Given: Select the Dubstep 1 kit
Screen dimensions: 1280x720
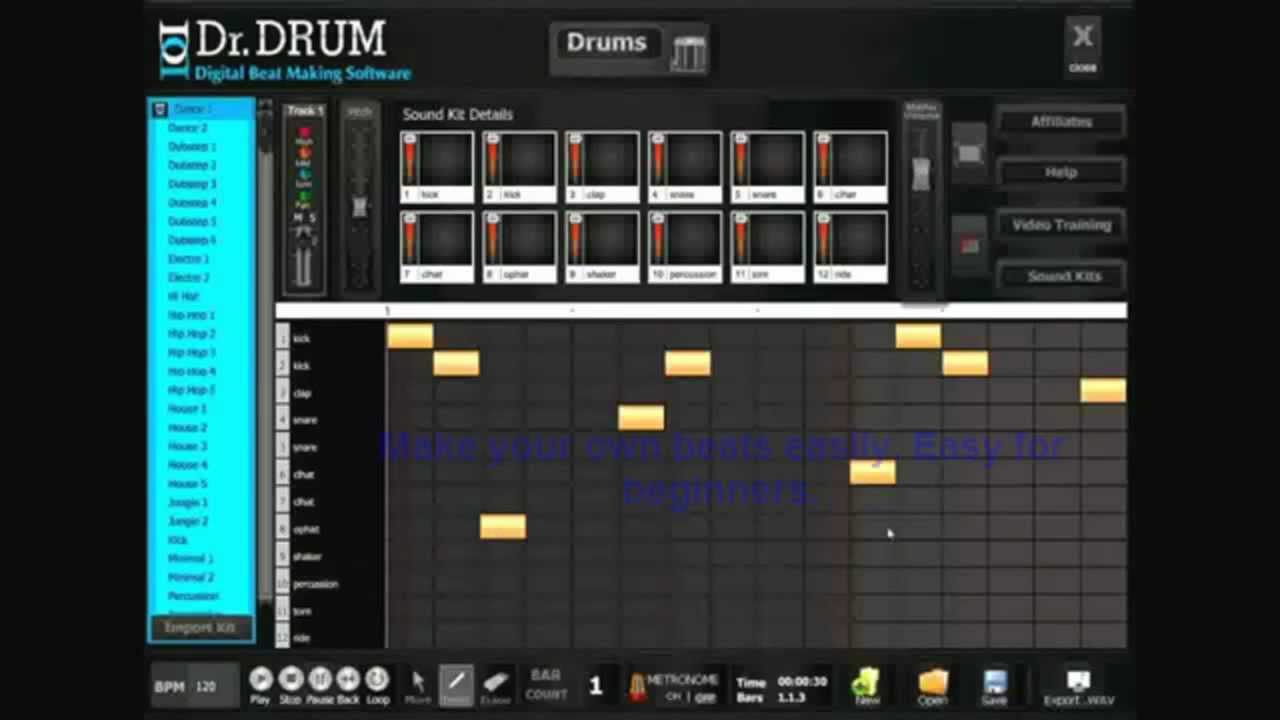Looking at the screenshot, I should click(x=192, y=147).
